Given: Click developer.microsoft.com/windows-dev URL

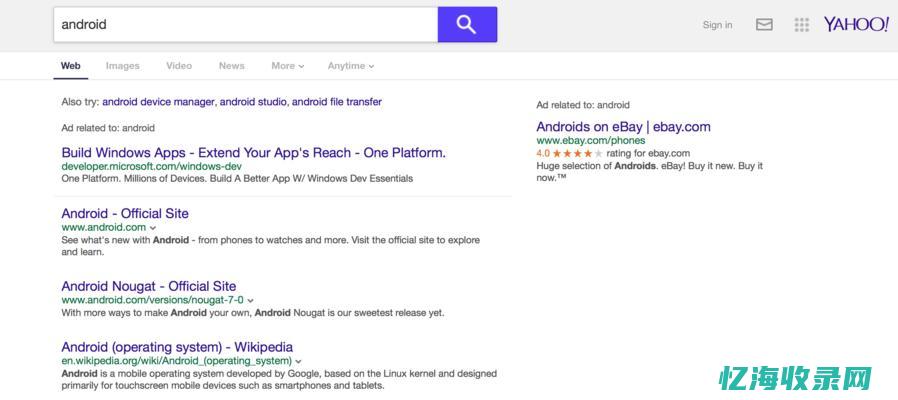Looking at the screenshot, I should pyautogui.click(x=151, y=166).
